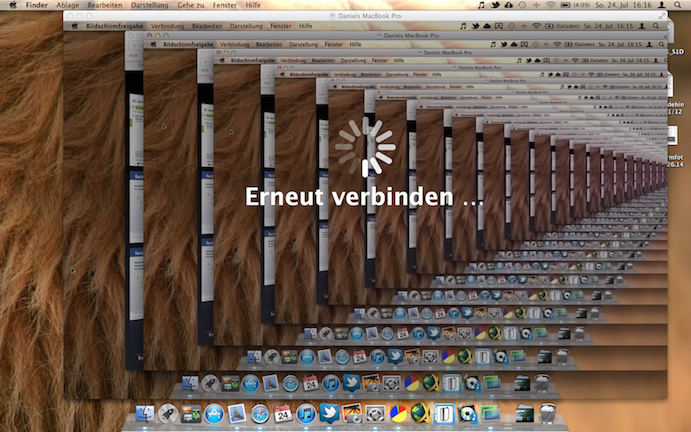Open Bildschirmfreigabe menu in the first shared window
The image size is (691, 432).
pyautogui.click(x=114, y=26)
